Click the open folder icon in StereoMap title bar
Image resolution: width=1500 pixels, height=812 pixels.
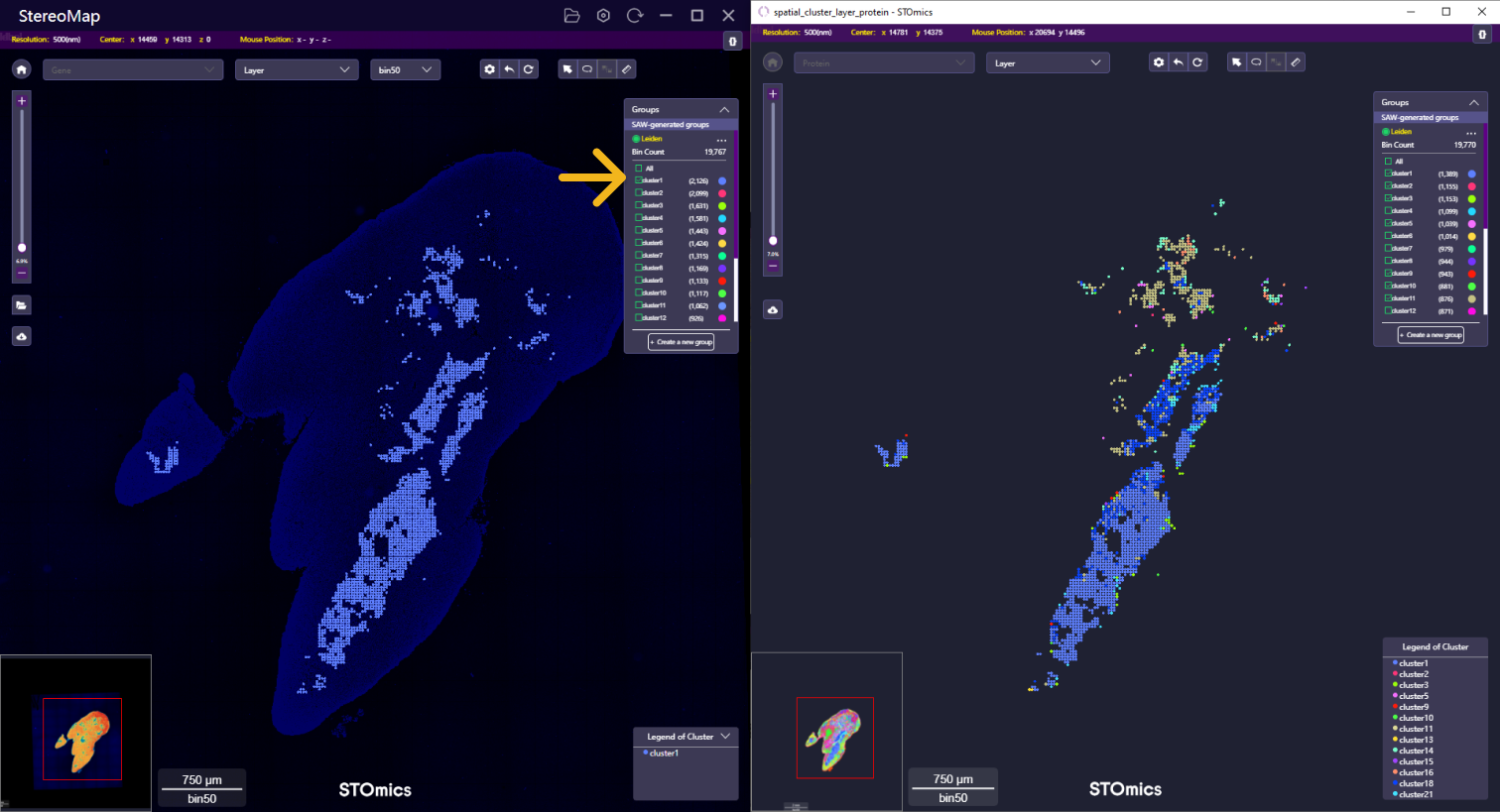pyautogui.click(x=571, y=16)
